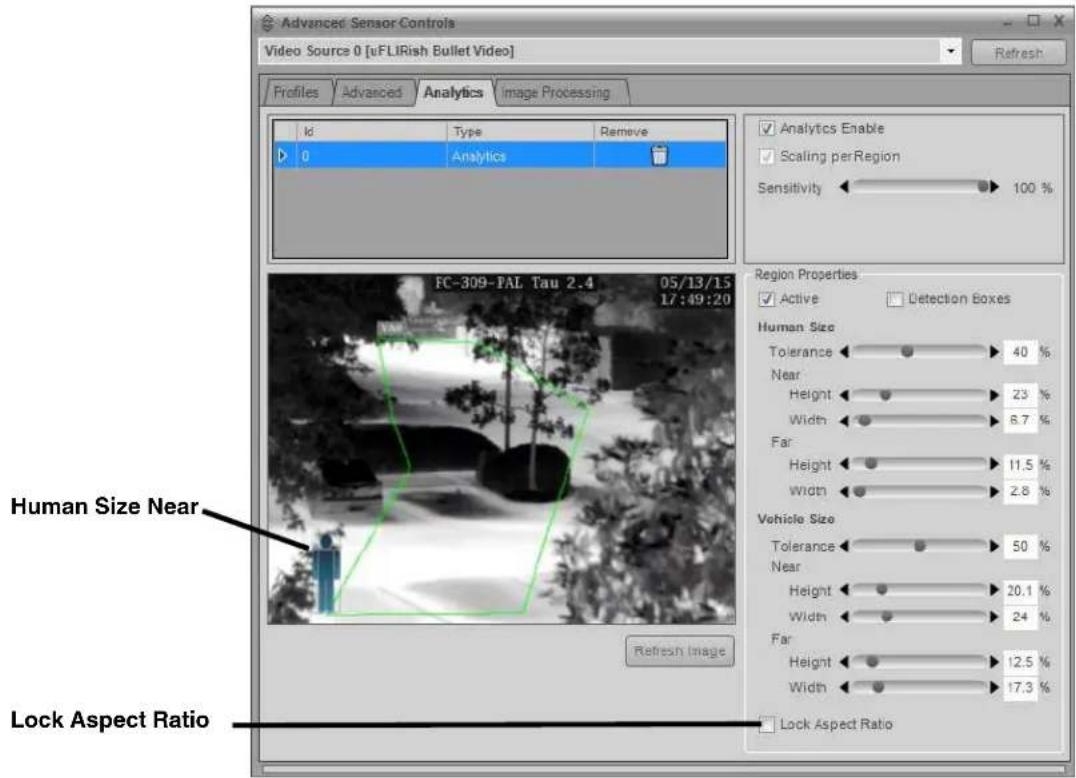Click Vehicle Size Tolerance slider
This screenshot has height=778, width=1076.
click(x=919, y=545)
